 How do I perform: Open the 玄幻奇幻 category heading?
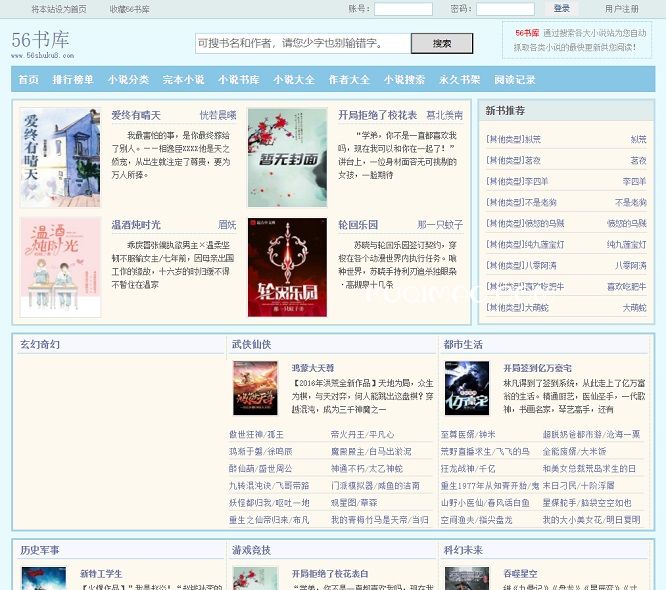pyautogui.click(x=40, y=344)
